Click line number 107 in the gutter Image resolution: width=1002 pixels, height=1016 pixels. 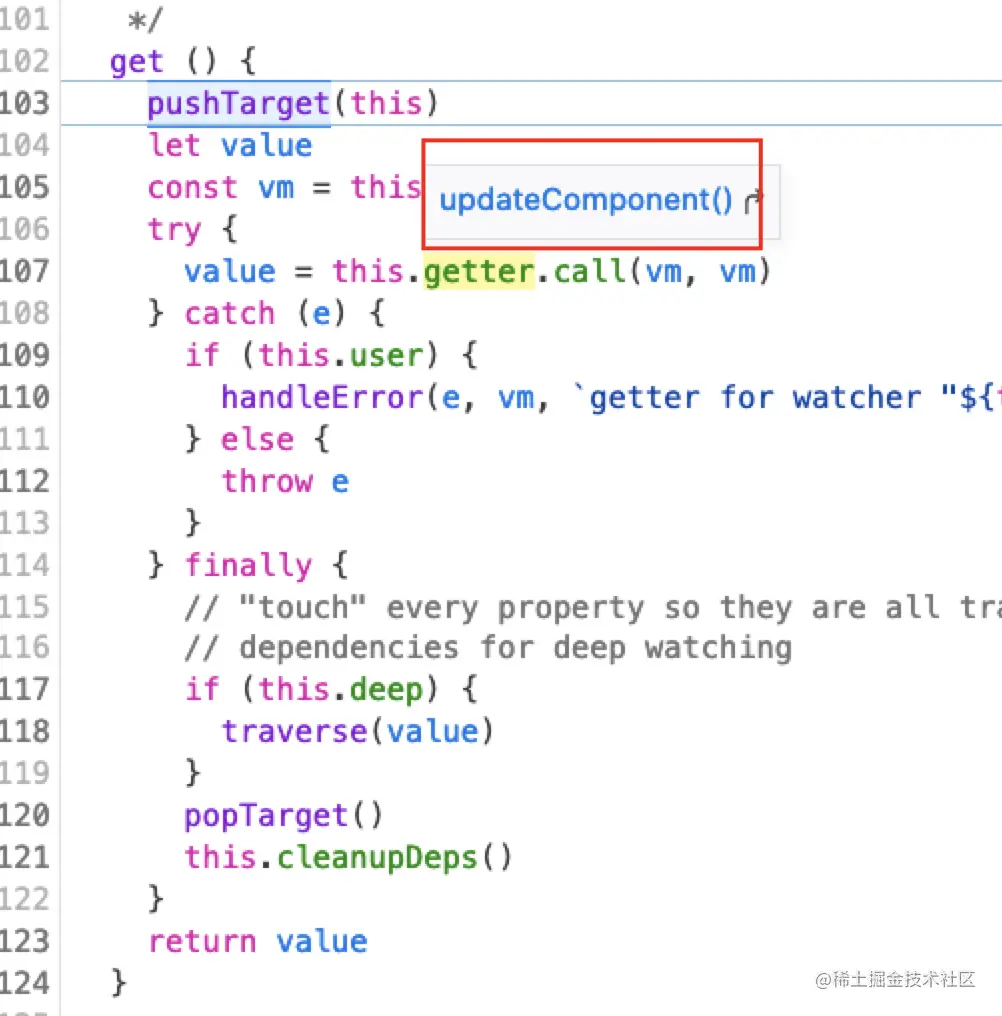(x=25, y=271)
